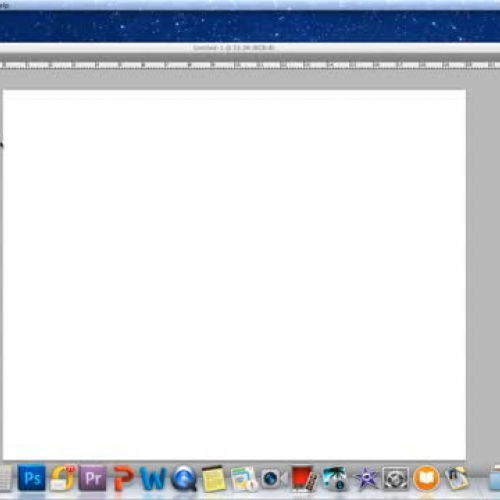Launch iMovie star icon in the dock

coord(366,479)
